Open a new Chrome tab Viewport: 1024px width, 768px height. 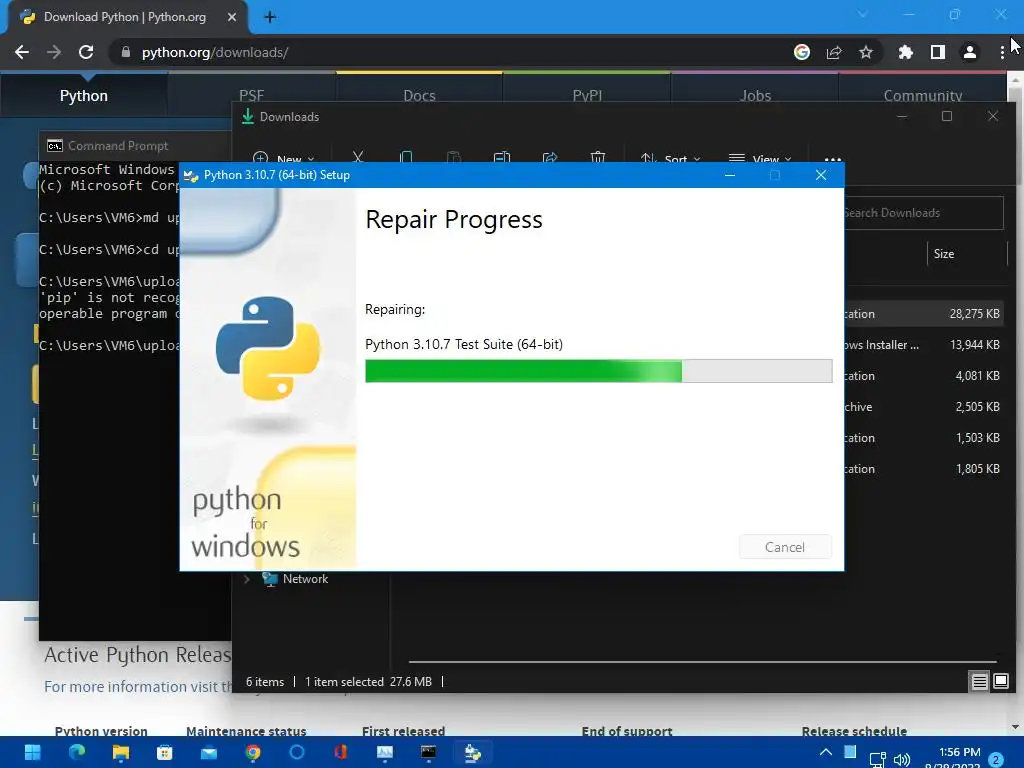[270, 17]
